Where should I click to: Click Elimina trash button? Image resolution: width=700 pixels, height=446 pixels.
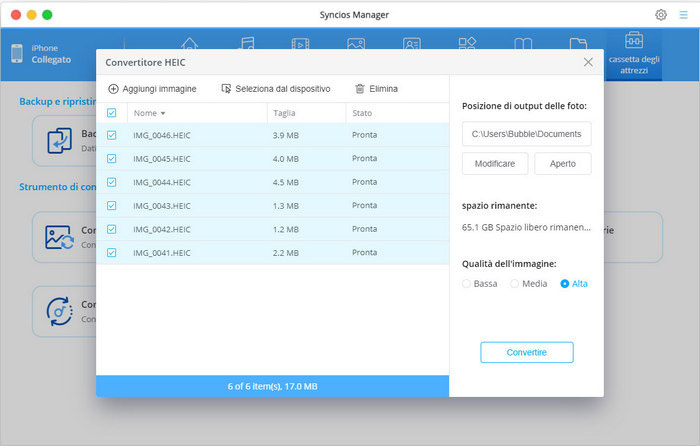(x=376, y=89)
